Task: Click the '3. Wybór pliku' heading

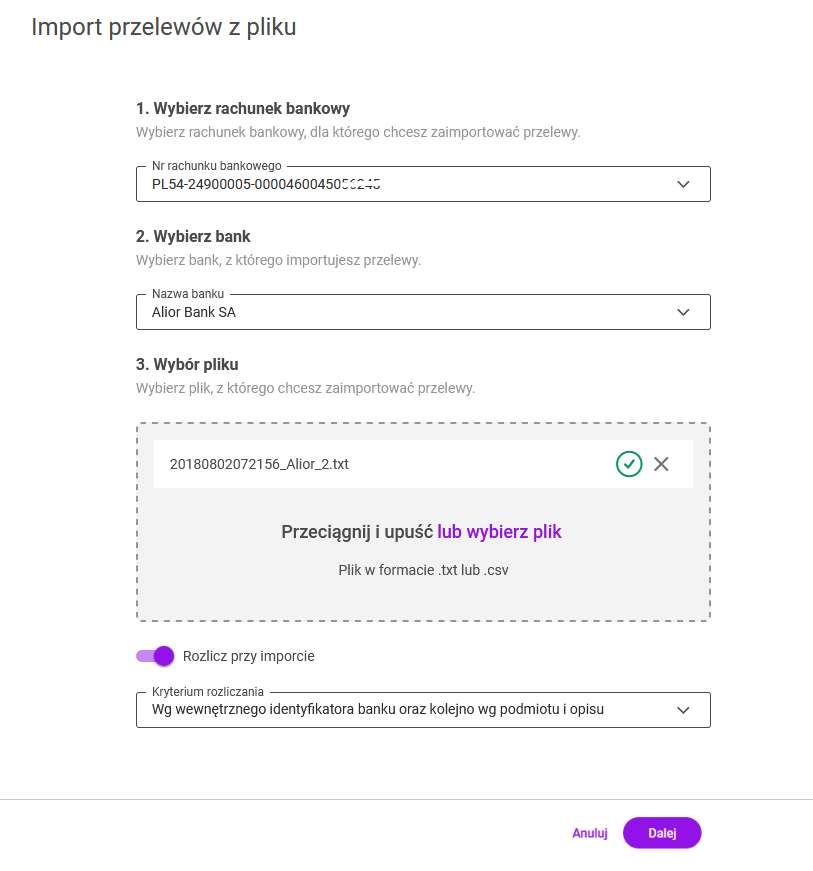Action: coord(187,364)
